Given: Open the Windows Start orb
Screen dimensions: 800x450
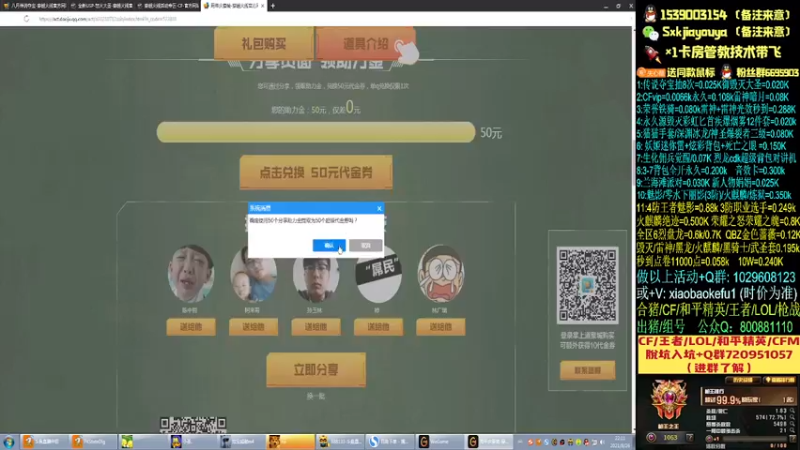Looking at the screenshot, I should [x=9, y=442].
